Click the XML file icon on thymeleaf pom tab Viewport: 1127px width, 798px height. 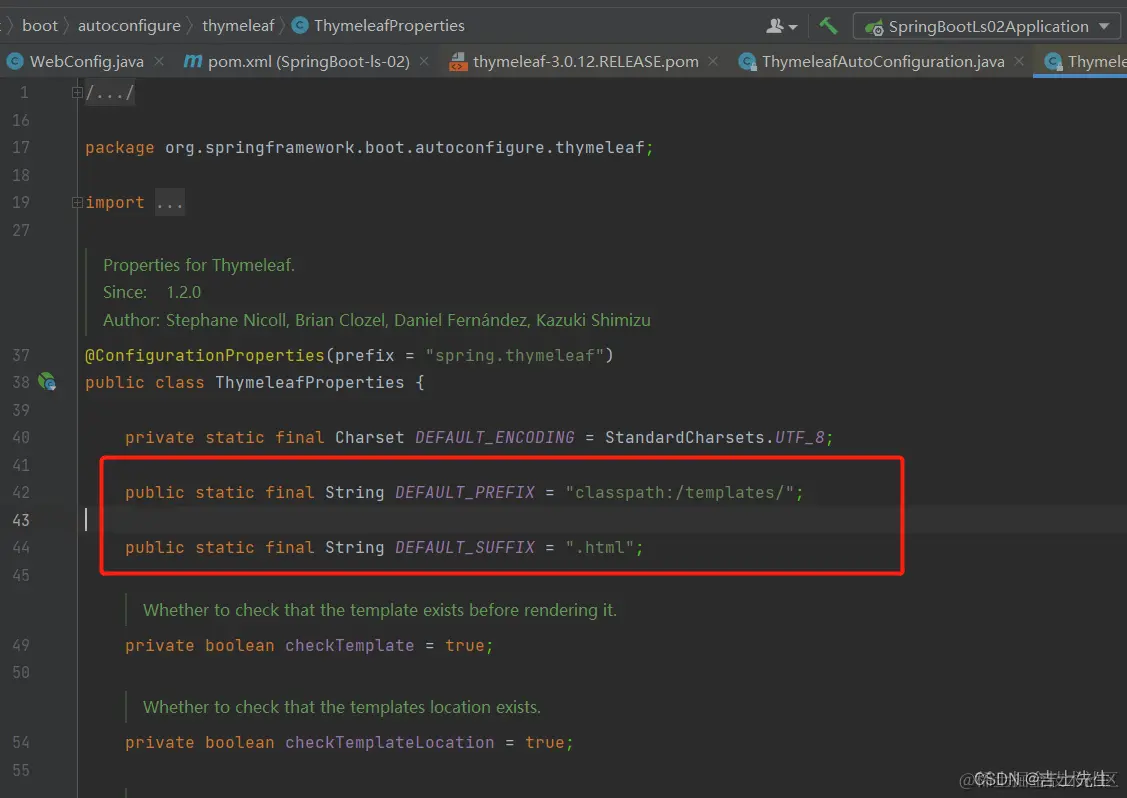(457, 62)
